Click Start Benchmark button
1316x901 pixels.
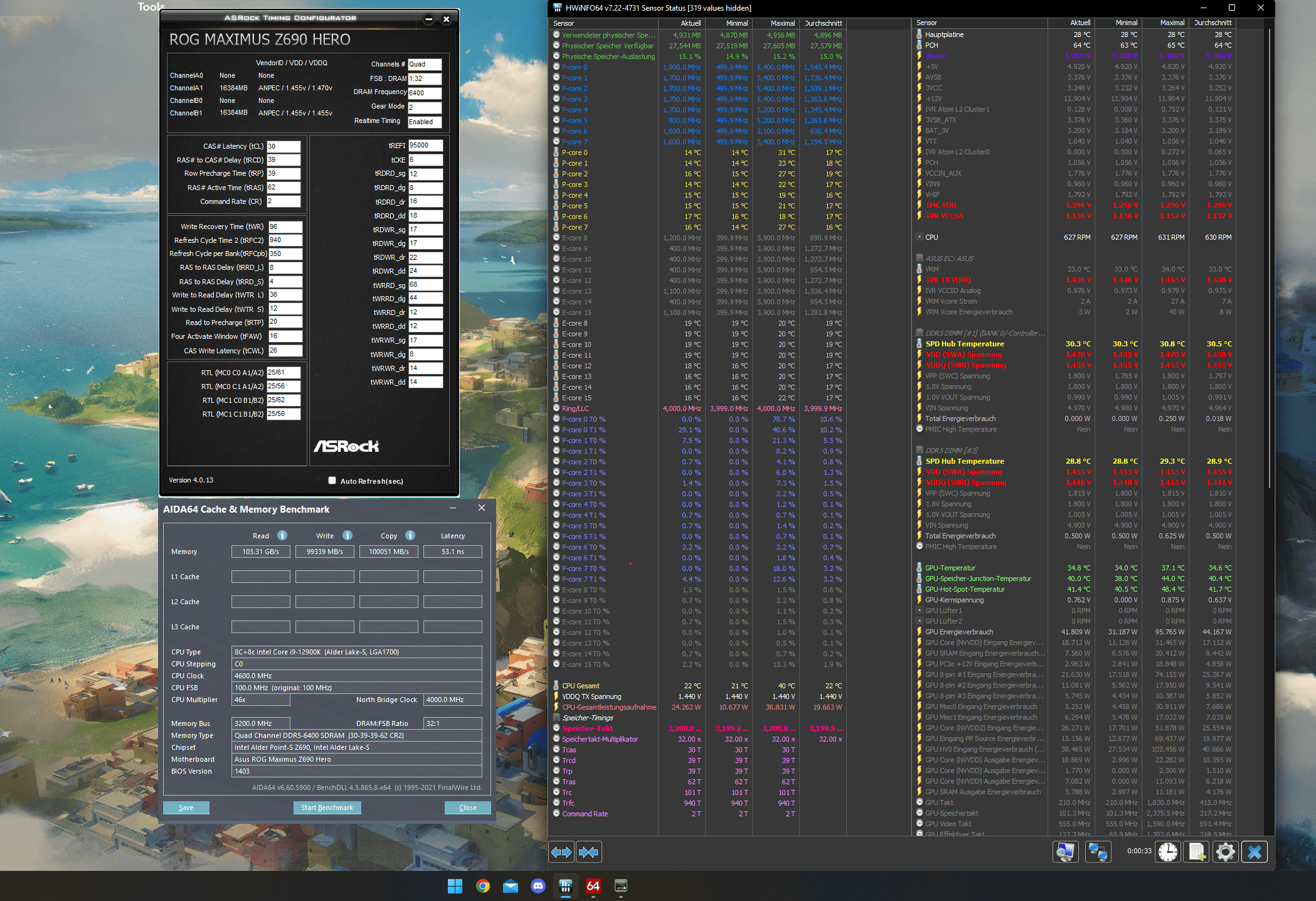pyautogui.click(x=327, y=808)
